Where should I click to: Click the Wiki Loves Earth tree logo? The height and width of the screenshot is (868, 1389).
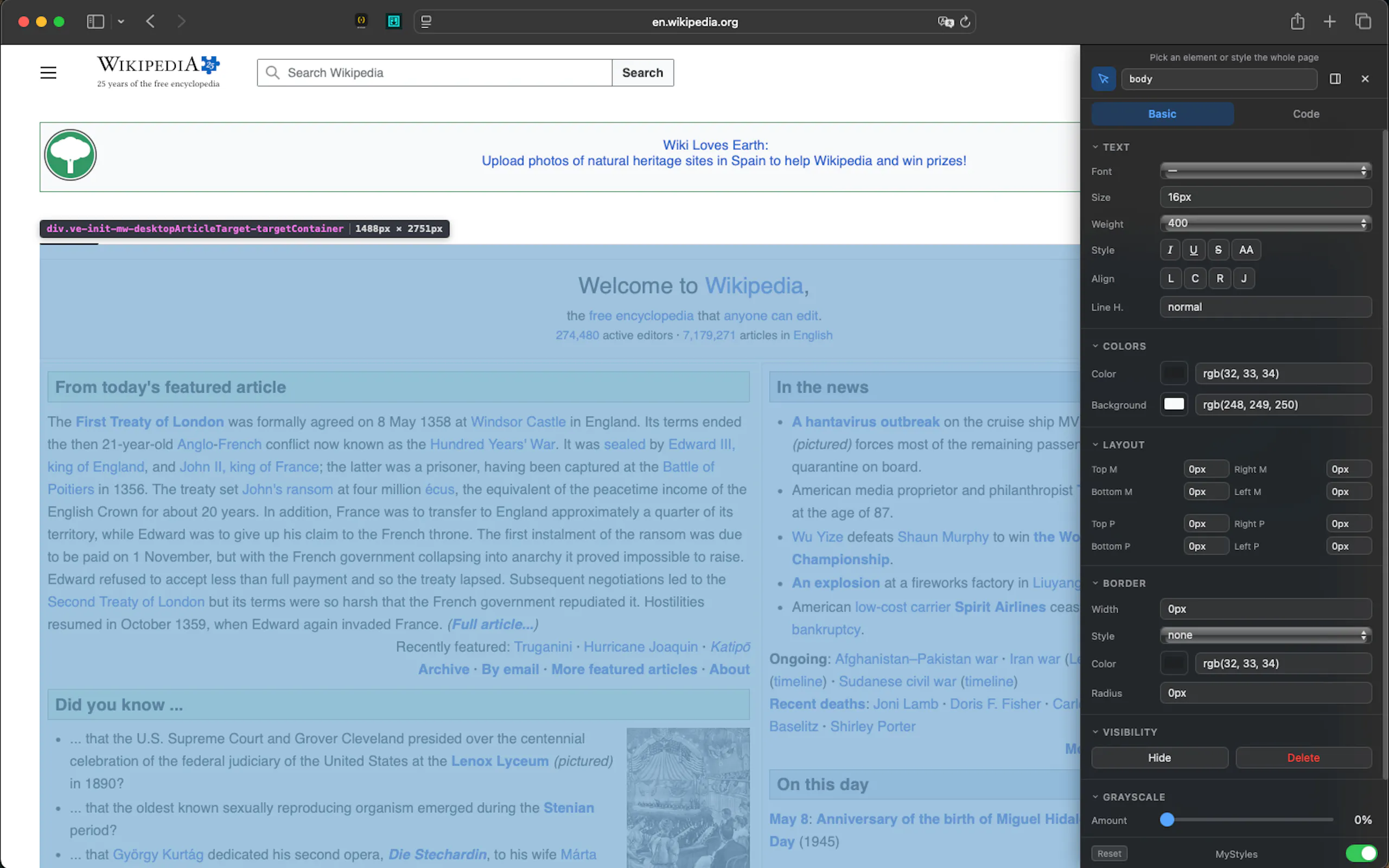[70, 155]
